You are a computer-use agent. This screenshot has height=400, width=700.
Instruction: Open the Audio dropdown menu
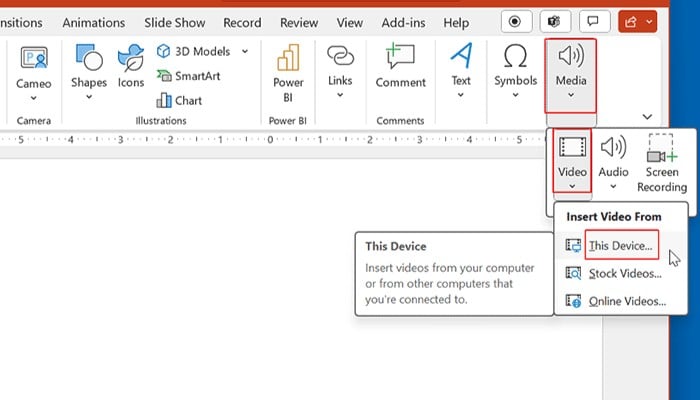point(613,162)
